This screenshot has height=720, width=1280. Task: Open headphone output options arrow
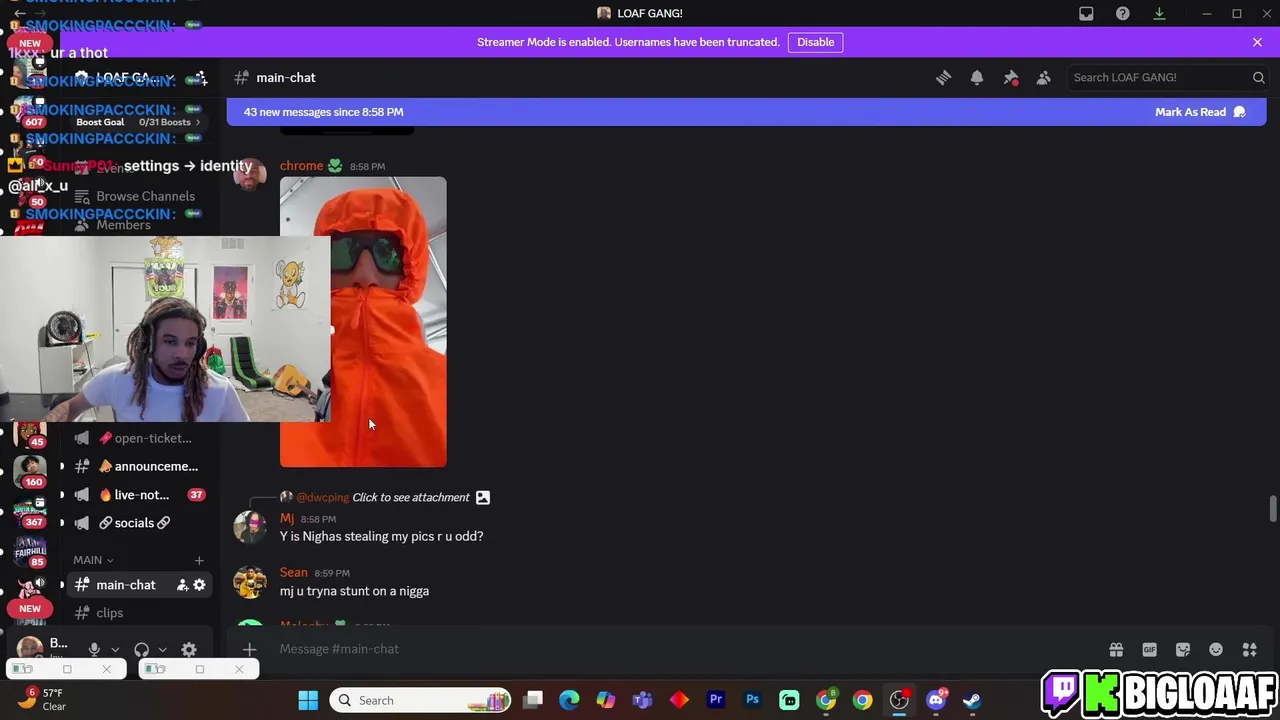162,650
